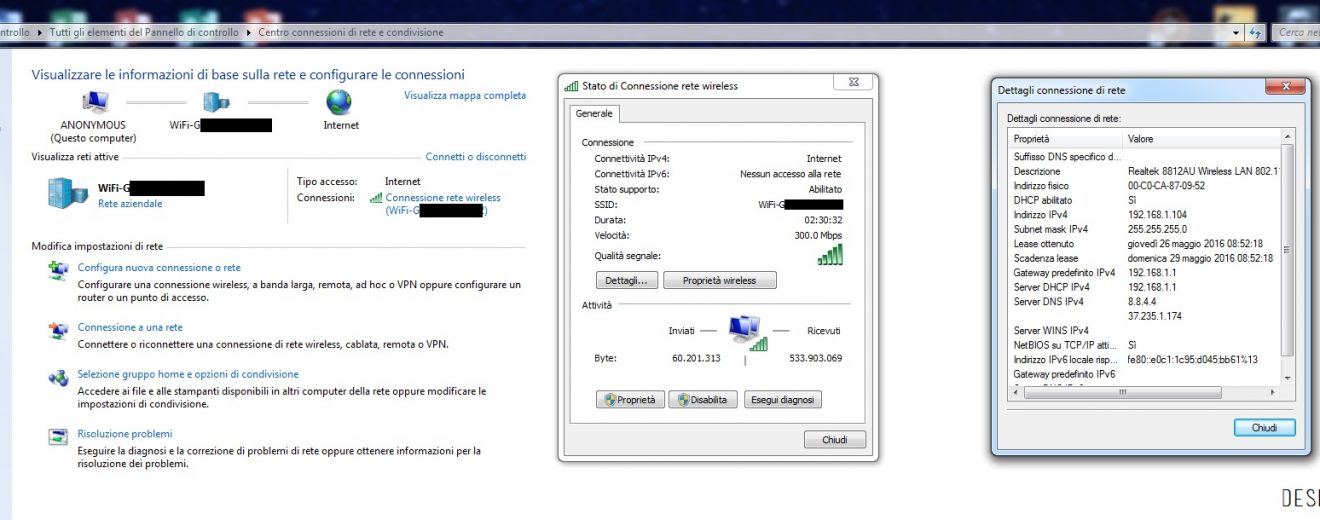Open the address bar history dropdown arrow
The image size is (1320, 520).
[x=1237, y=32]
